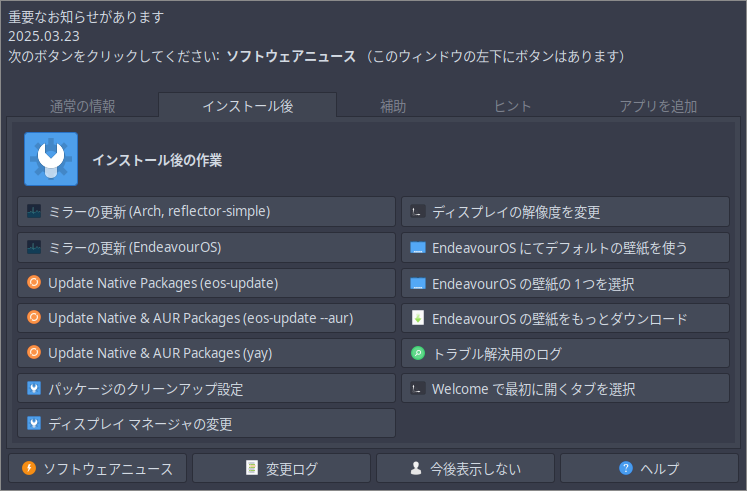
Task: Click the download icon for 壁紙をもっとダウンロード
Action: click(418, 318)
